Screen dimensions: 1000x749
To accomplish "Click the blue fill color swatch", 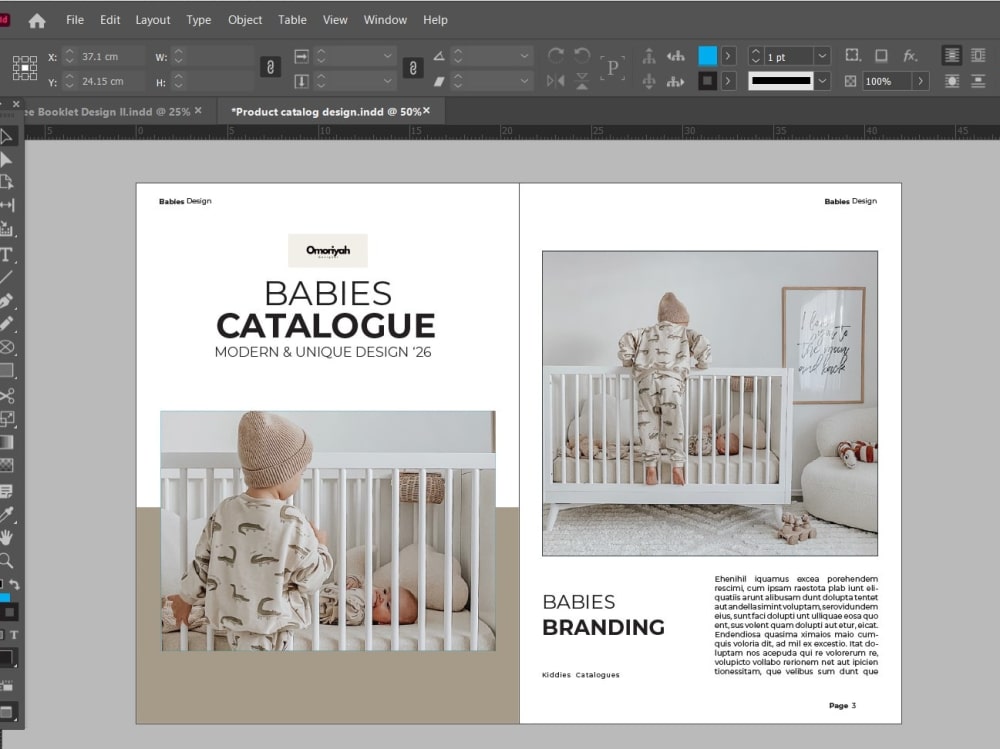I will click(x=707, y=56).
